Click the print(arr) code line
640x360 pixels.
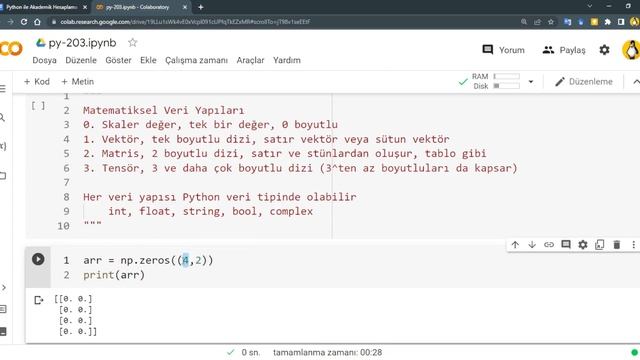click(114, 275)
